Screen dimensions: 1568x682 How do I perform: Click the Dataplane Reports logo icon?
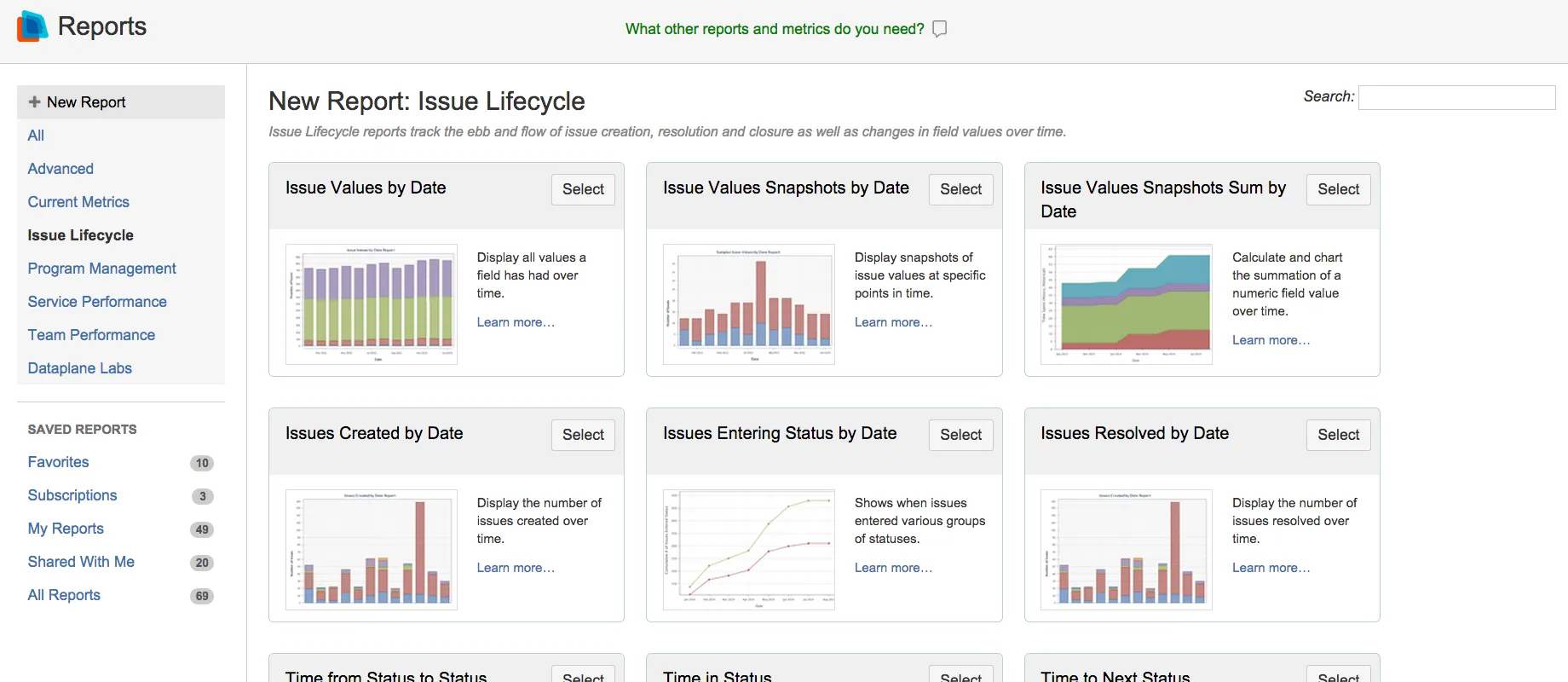32,26
